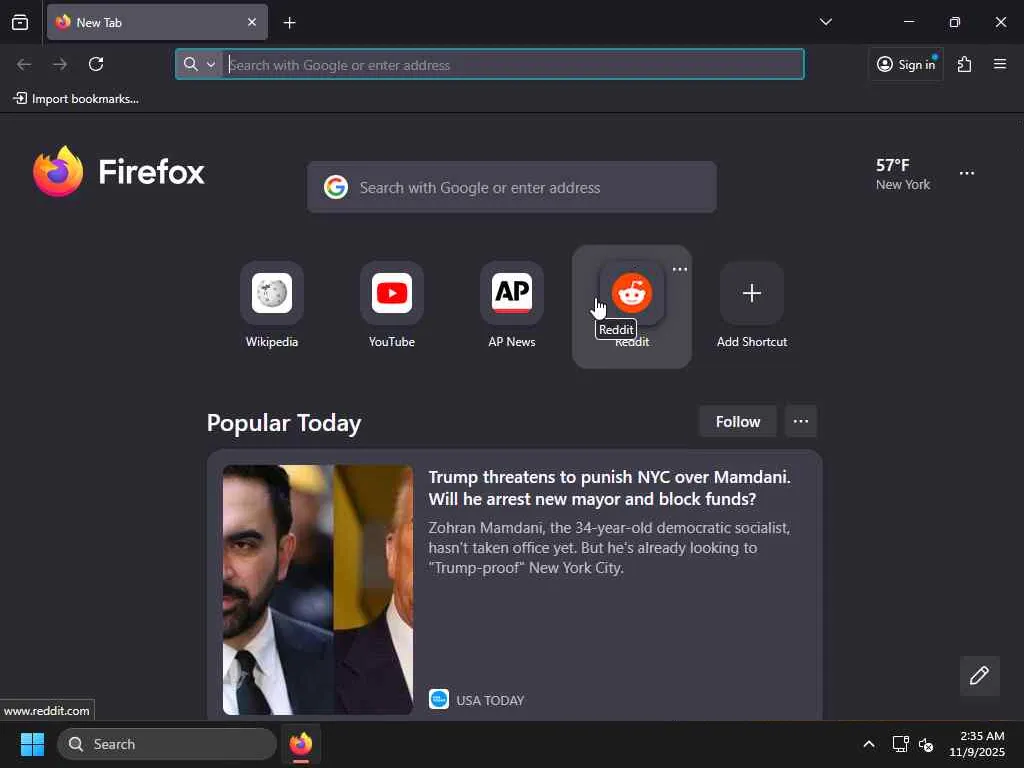Show hidden system tray icons
This screenshot has height=768, width=1024.
tap(869, 744)
